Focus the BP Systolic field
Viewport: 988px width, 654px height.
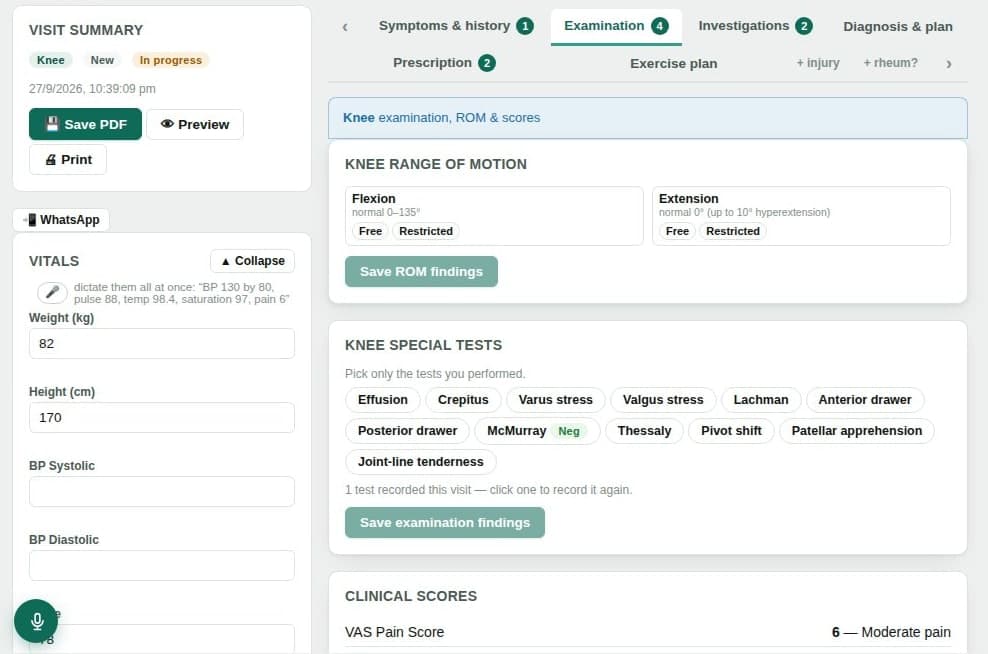pyautogui.click(x=161, y=491)
